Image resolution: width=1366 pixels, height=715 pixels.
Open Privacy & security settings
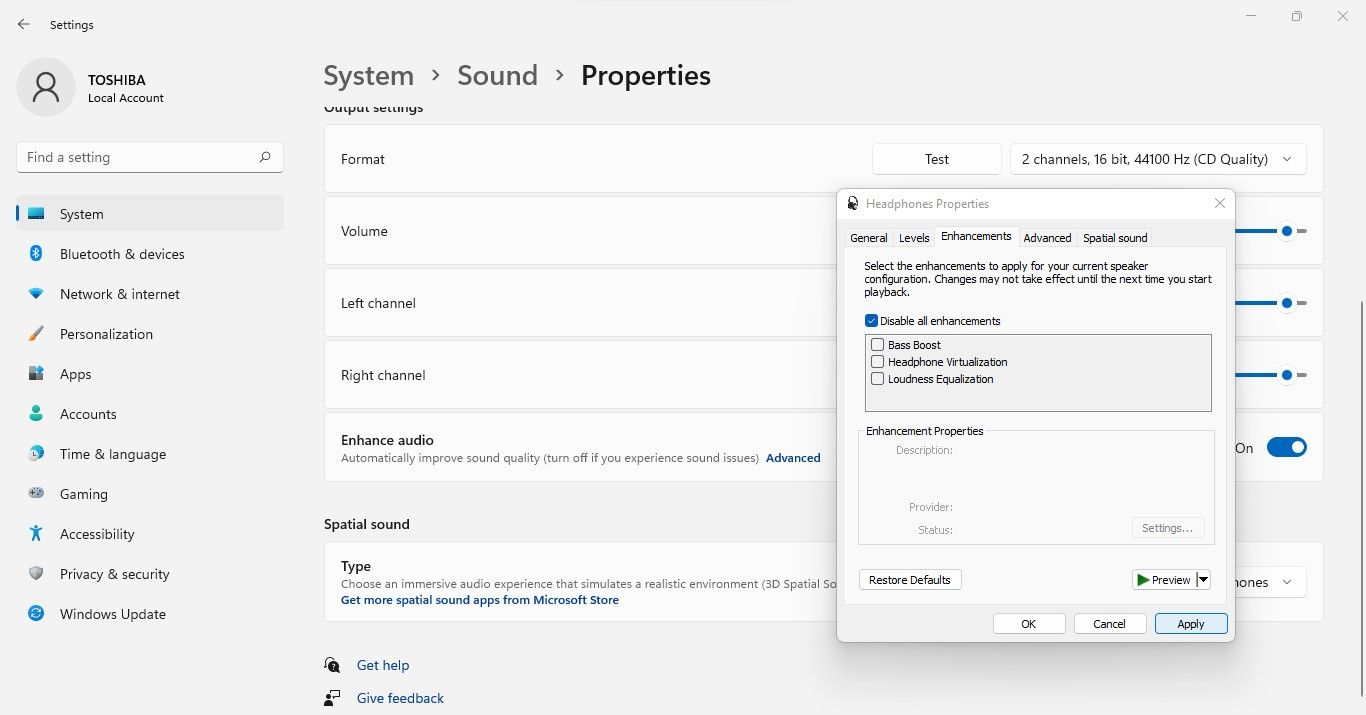pyautogui.click(x=150, y=574)
